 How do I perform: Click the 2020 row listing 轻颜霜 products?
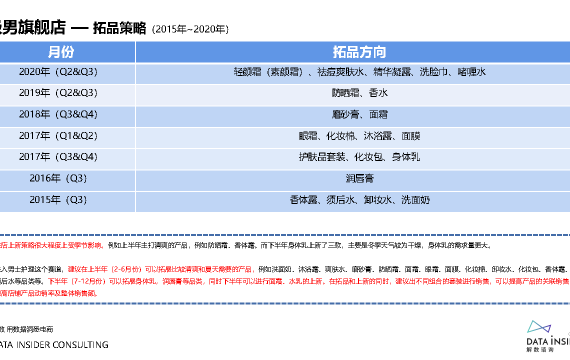(353, 74)
